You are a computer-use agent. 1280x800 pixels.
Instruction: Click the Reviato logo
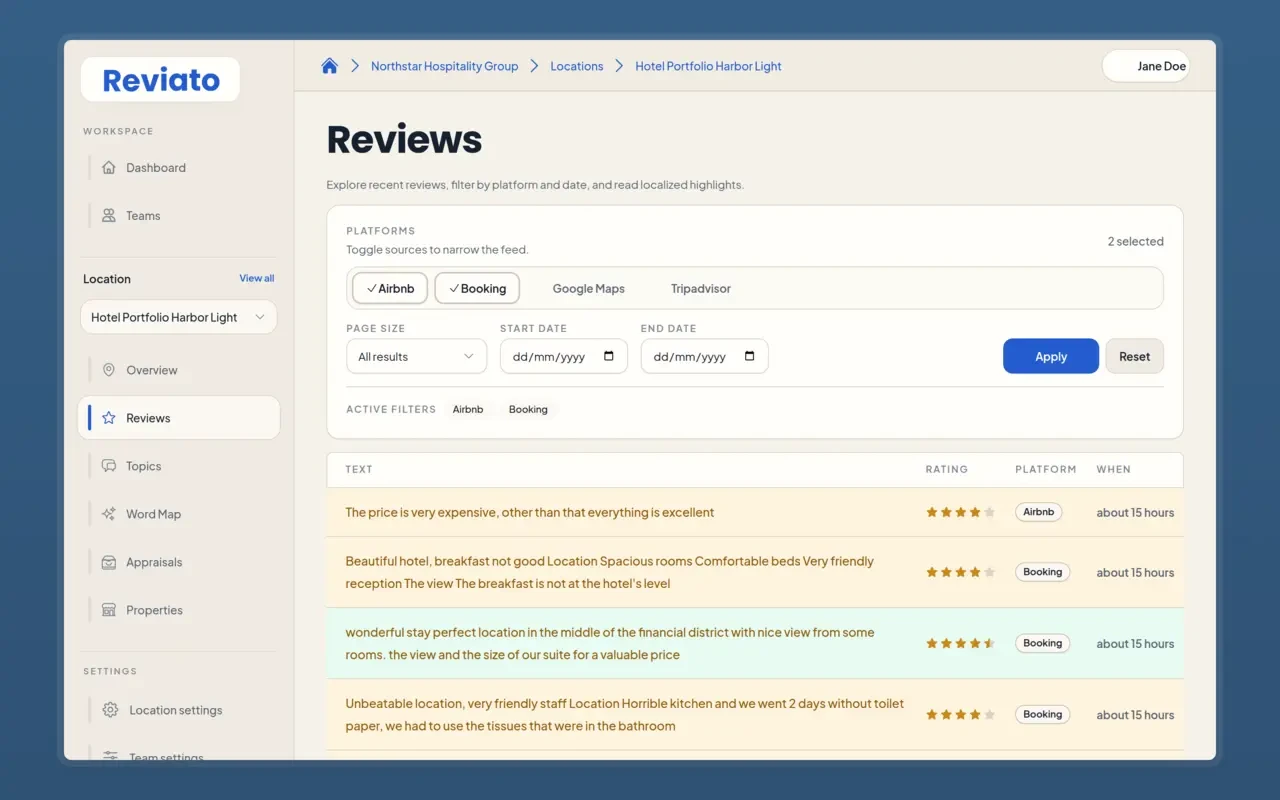[x=160, y=79]
